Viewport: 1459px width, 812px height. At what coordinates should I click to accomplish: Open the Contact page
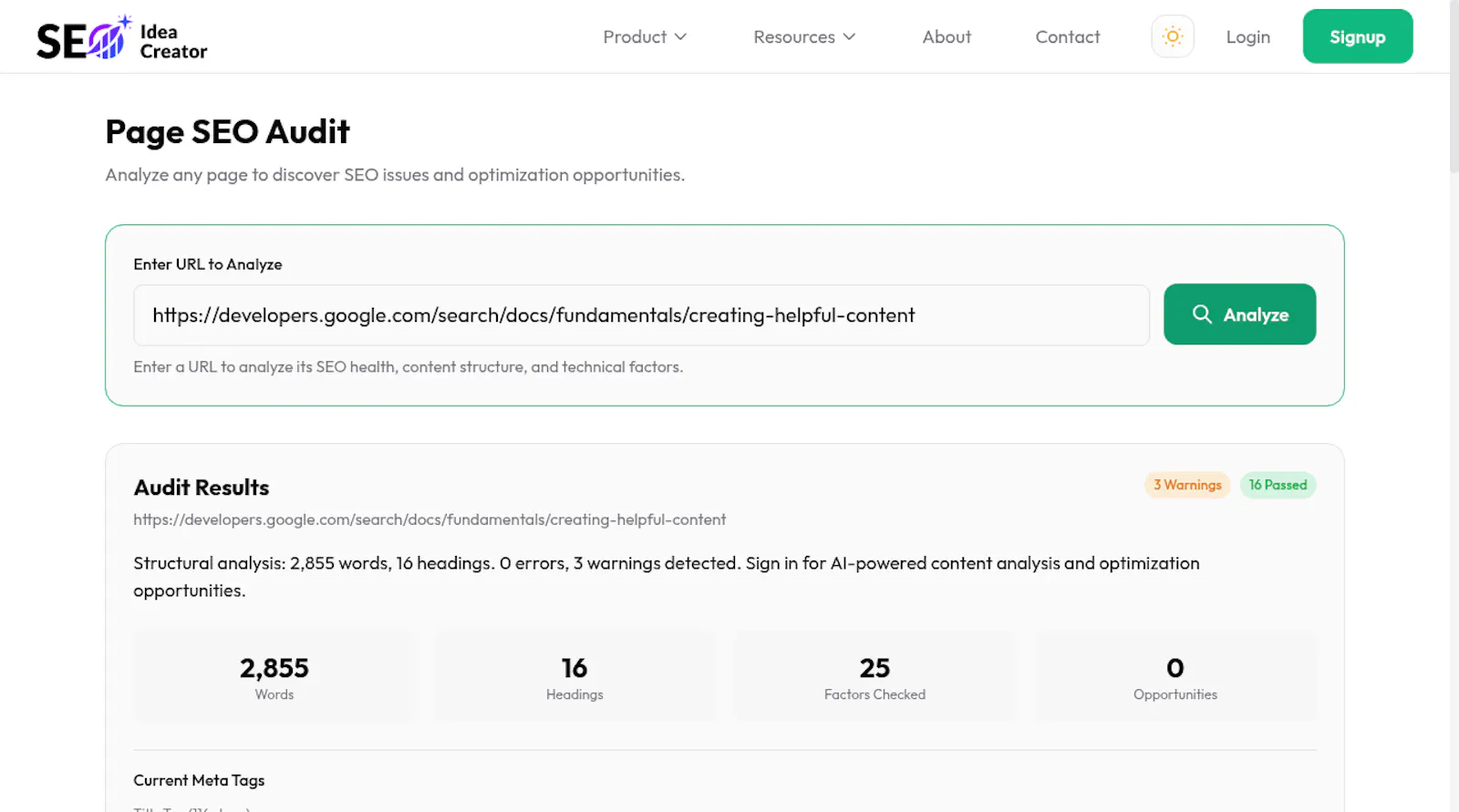coord(1068,37)
